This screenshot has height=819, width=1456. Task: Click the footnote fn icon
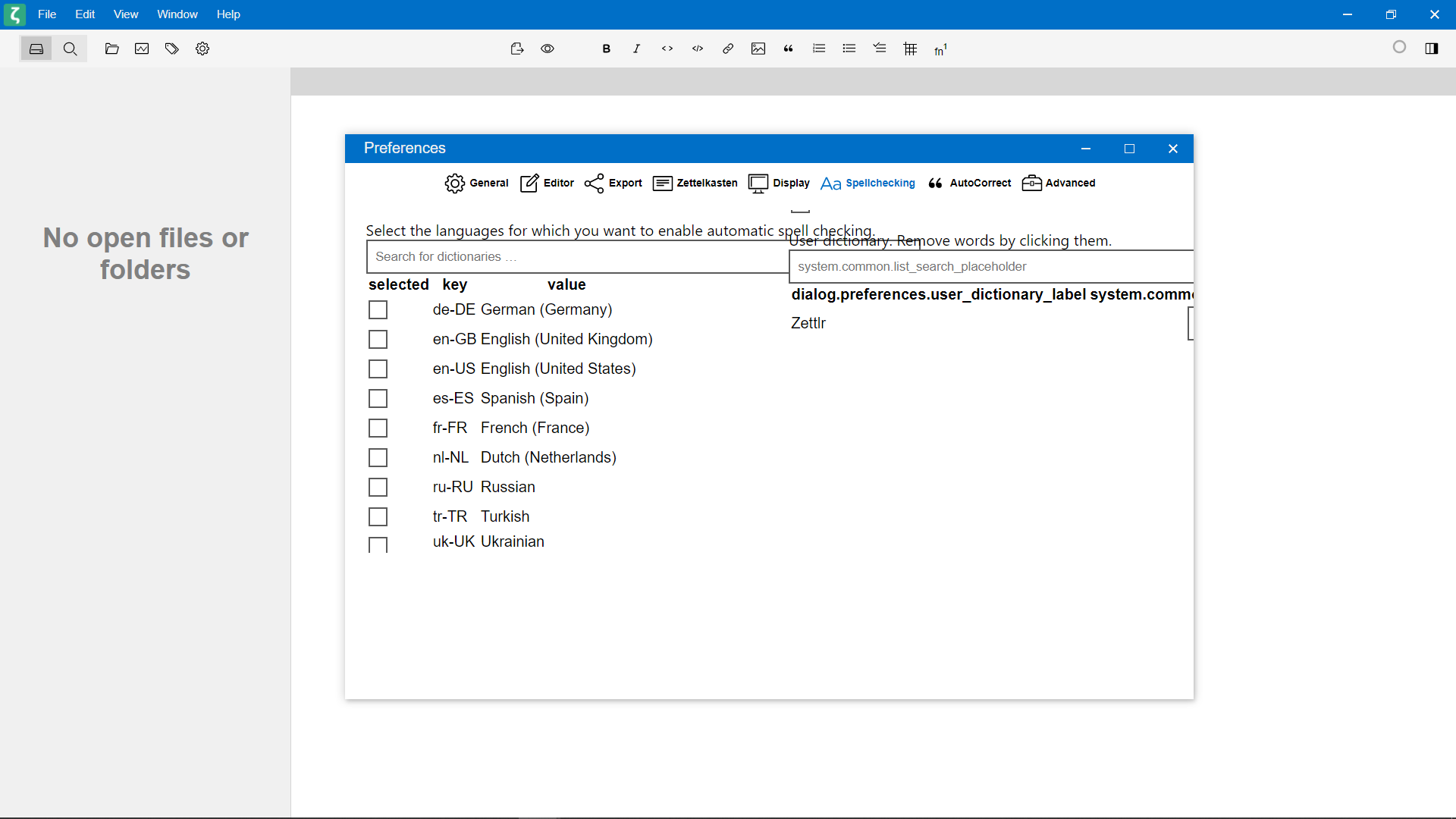pos(941,49)
